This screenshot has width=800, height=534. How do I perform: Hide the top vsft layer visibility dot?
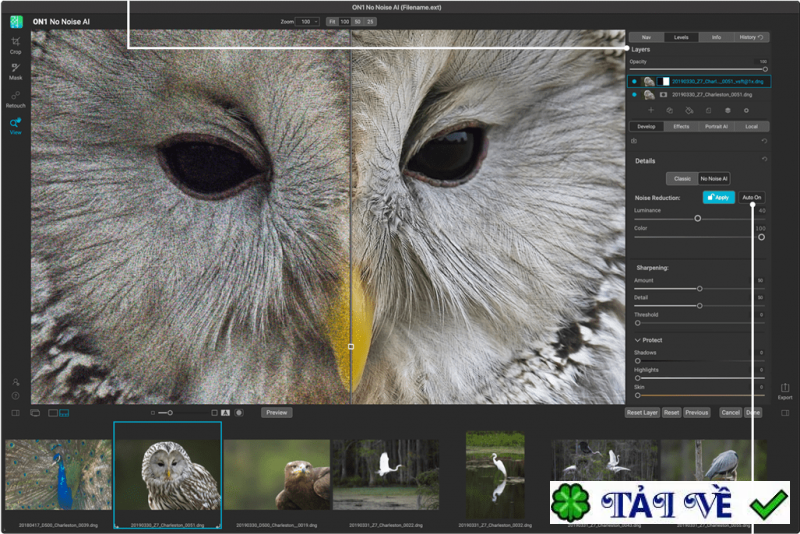tap(635, 81)
